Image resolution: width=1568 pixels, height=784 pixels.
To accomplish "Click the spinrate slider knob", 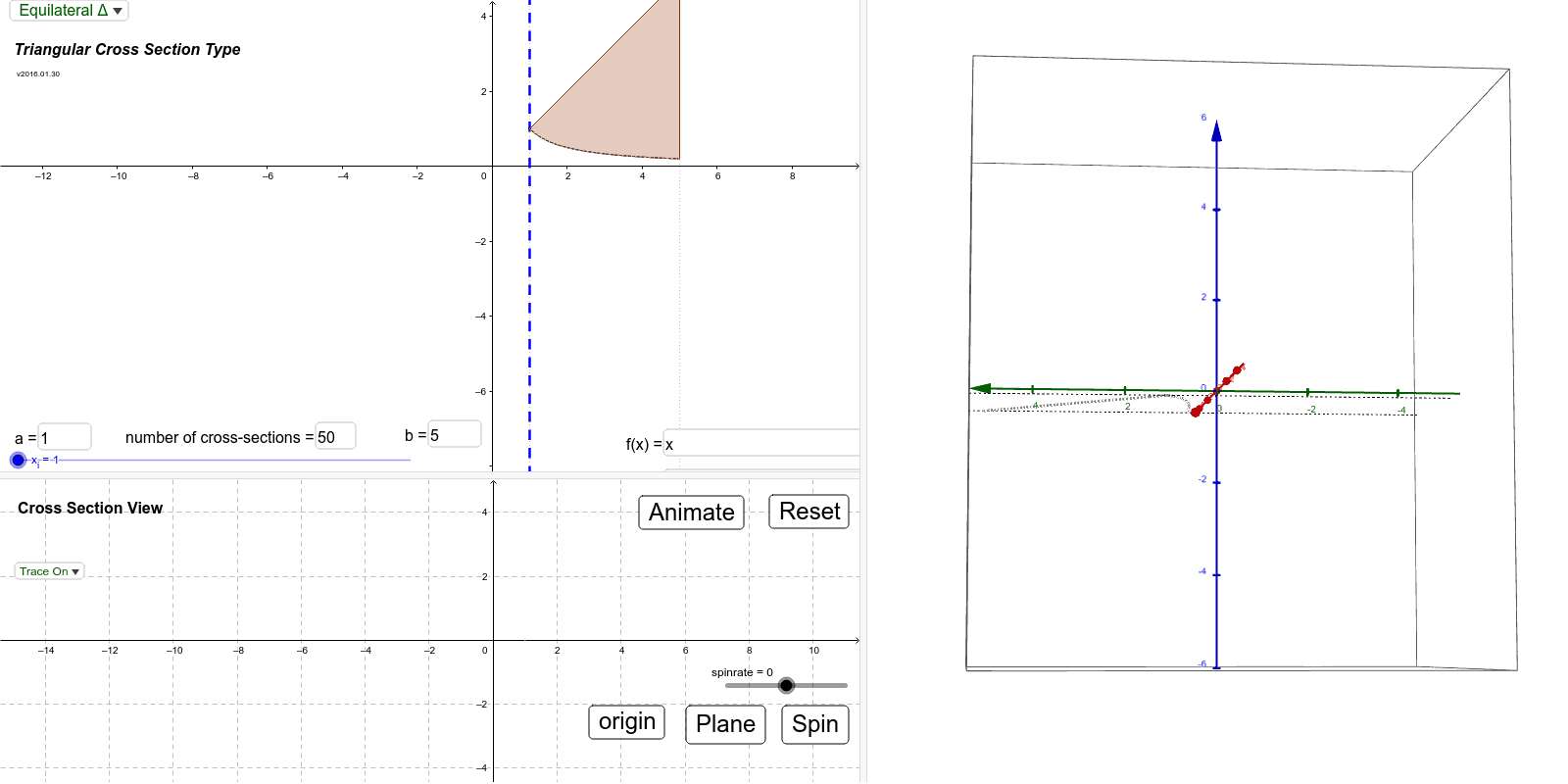I will (x=786, y=685).
